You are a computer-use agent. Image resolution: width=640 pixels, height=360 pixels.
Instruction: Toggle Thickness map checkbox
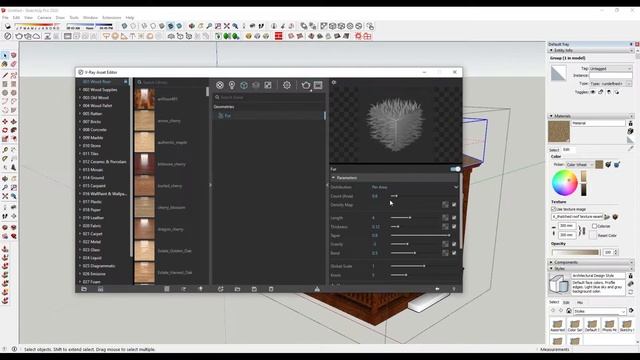pos(454,227)
